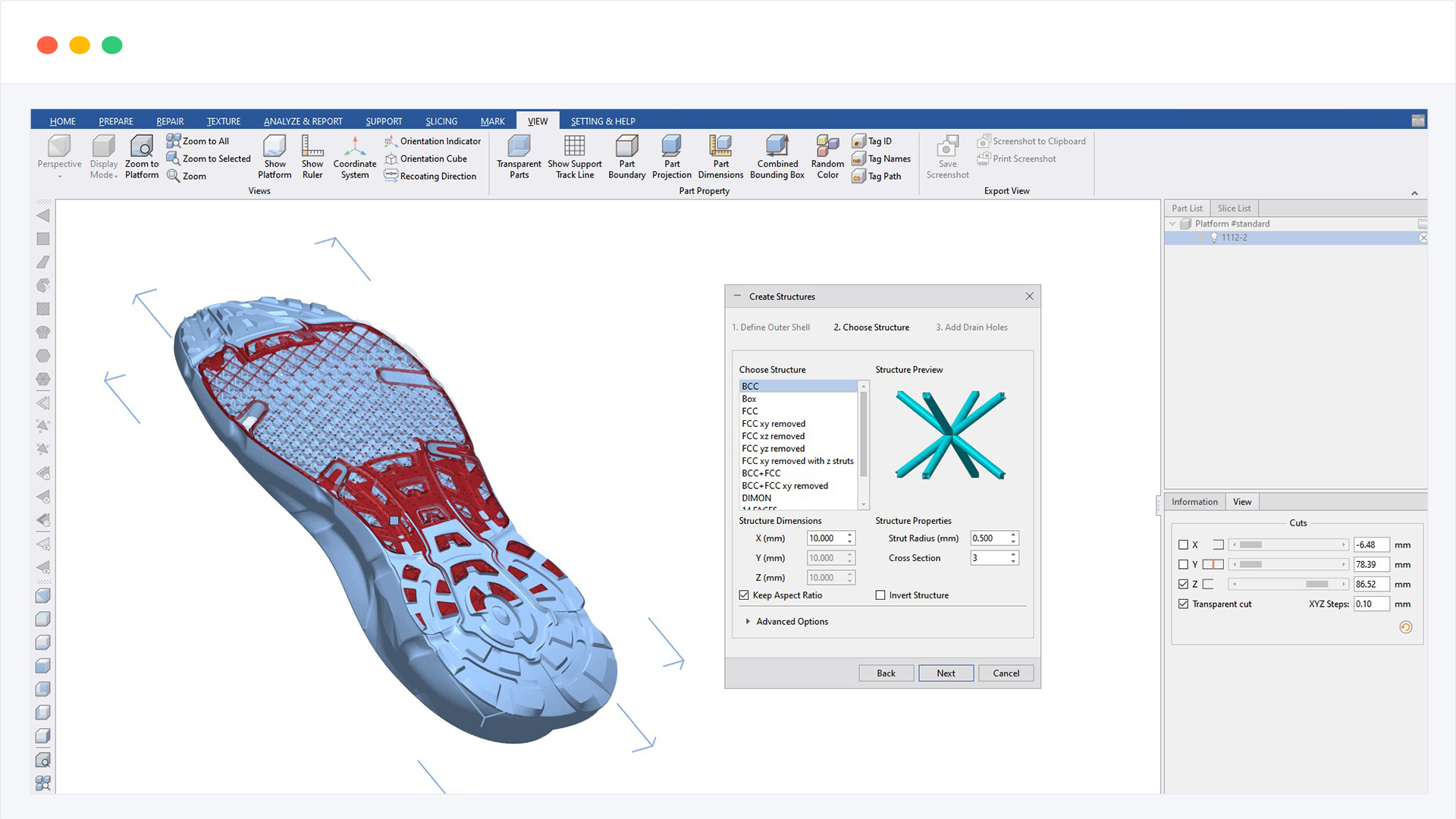Image resolution: width=1456 pixels, height=819 pixels.
Task: Show Part Dimensions
Action: [x=721, y=157]
